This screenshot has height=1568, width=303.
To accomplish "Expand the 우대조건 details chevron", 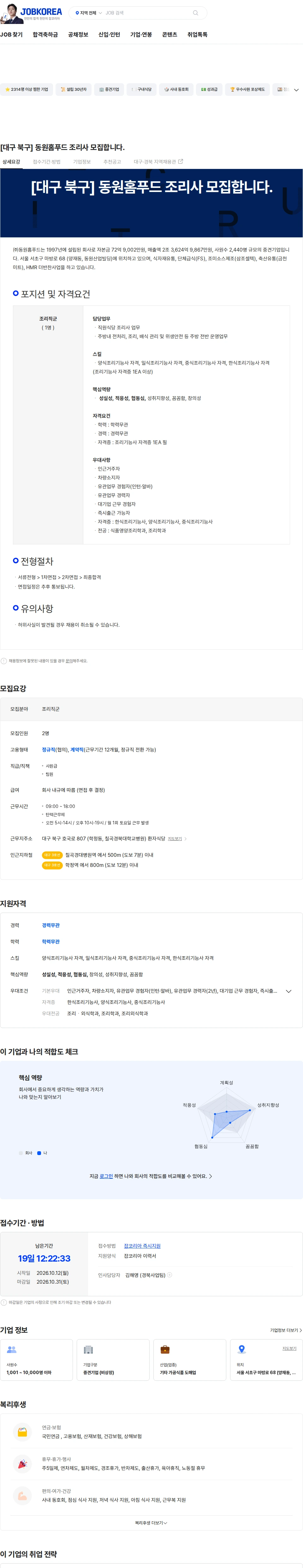I will click(x=288, y=991).
